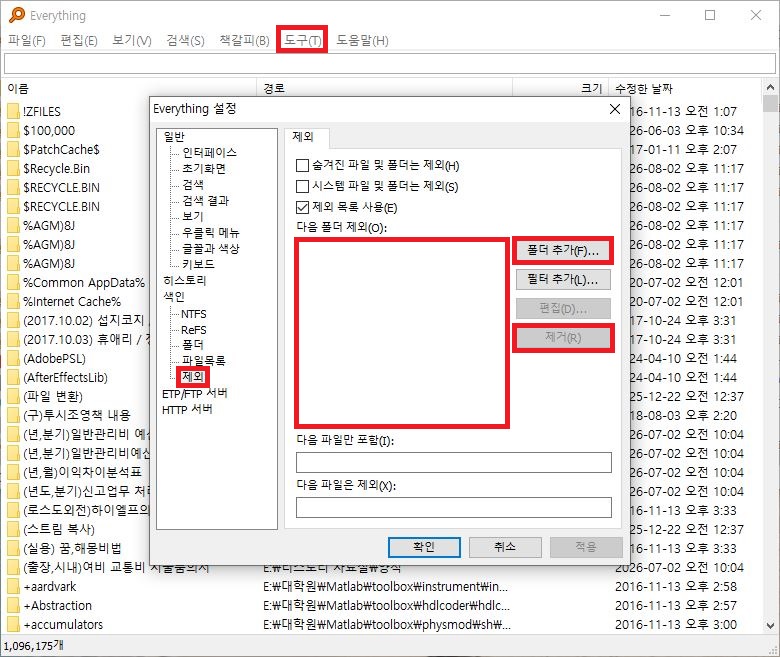Uncheck 제외 목록 사용 checkbox
Screen dimensions: 780x657
(302, 207)
